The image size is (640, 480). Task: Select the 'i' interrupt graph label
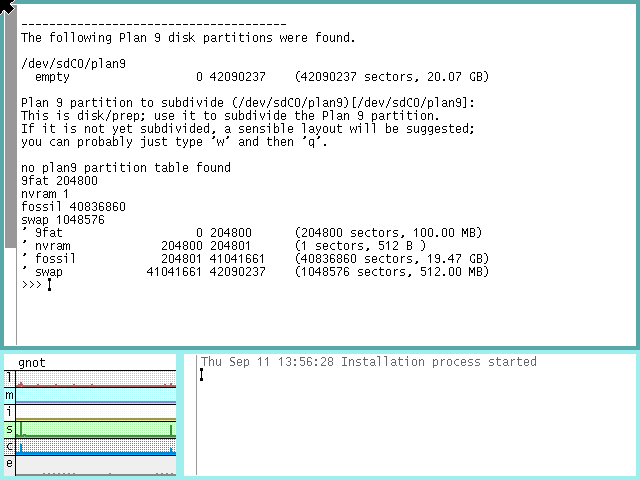(x=9, y=412)
